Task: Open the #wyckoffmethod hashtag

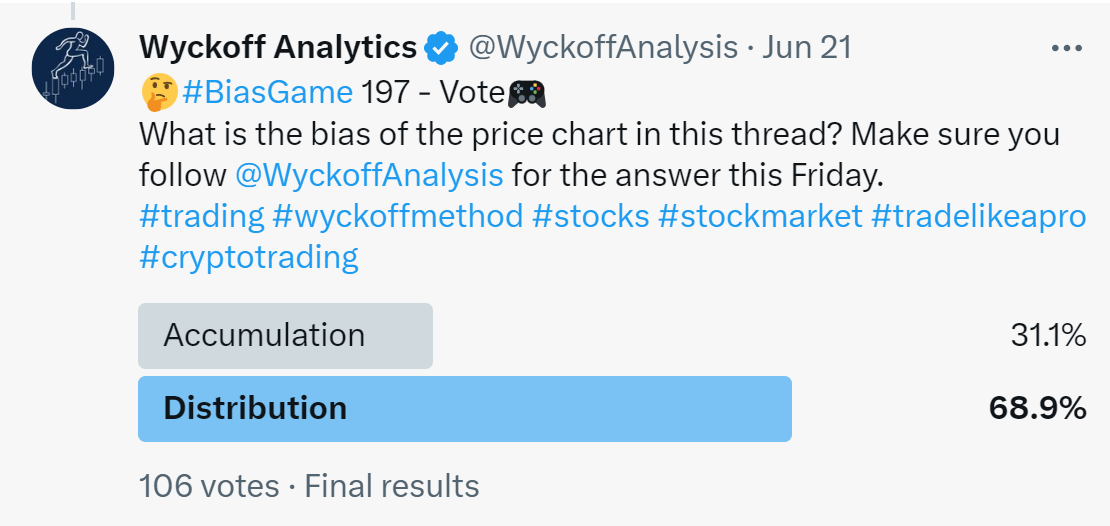Action: point(399,216)
